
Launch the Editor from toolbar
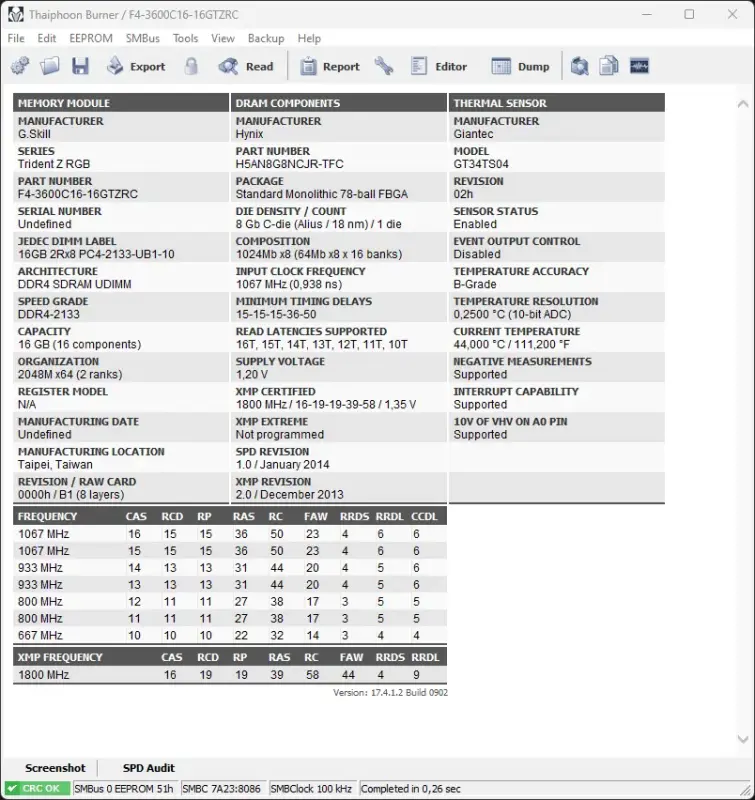click(x=439, y=67)
